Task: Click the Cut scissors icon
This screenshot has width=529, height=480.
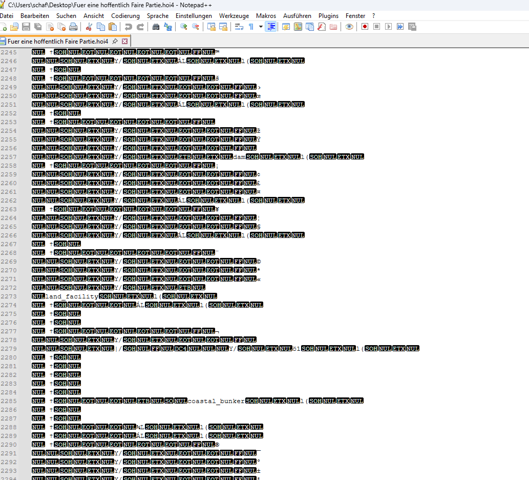Action: pyautogui.click(x=89, y=27)
